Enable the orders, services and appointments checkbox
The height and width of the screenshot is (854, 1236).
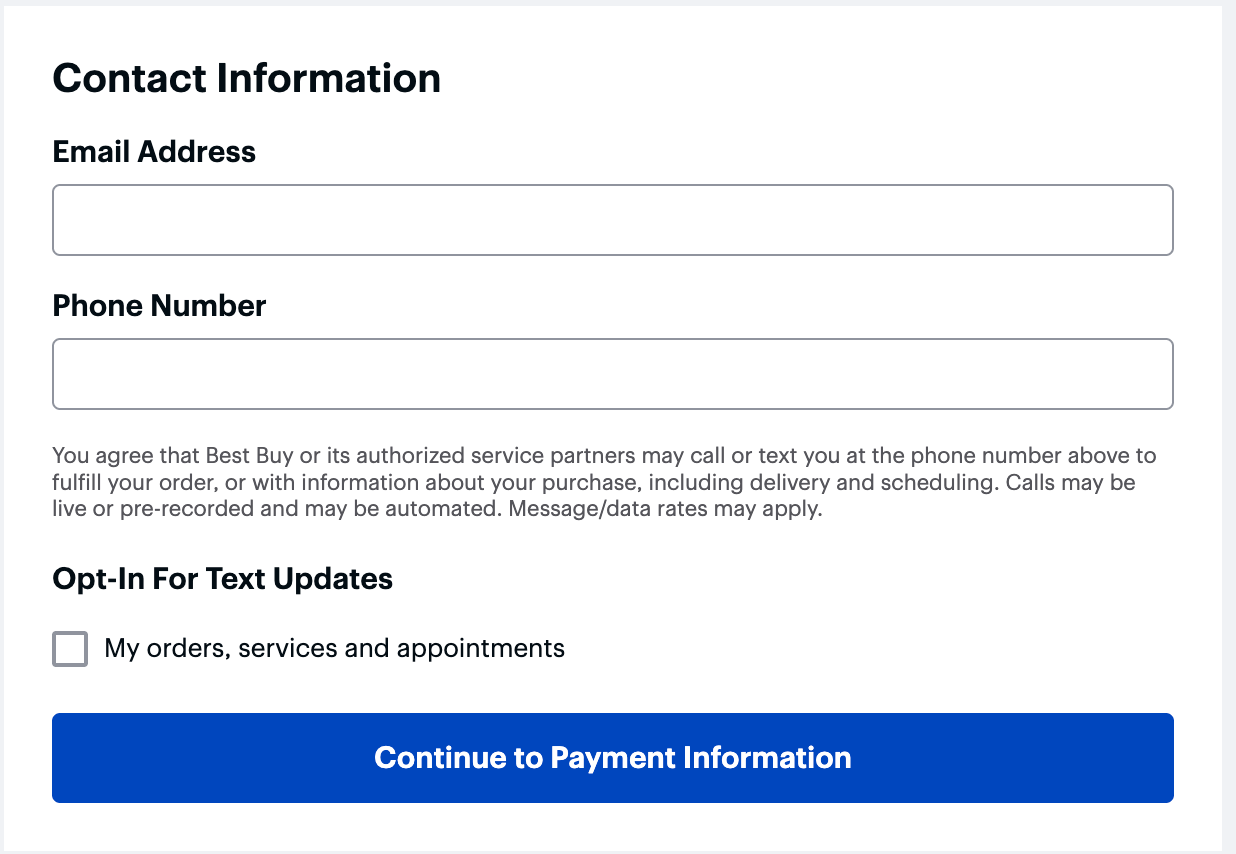(x=70, y=648)
